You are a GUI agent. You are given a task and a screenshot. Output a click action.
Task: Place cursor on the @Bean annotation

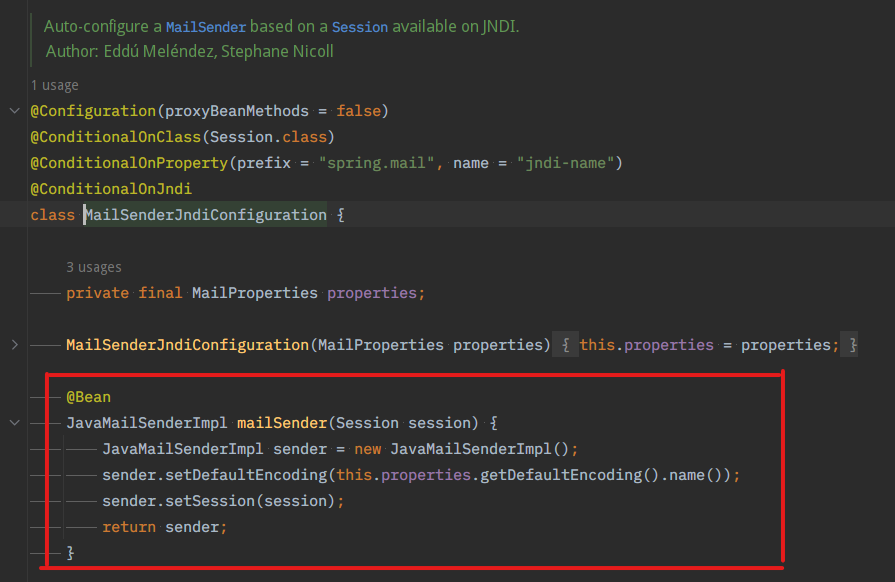click(x=88, y=397)
